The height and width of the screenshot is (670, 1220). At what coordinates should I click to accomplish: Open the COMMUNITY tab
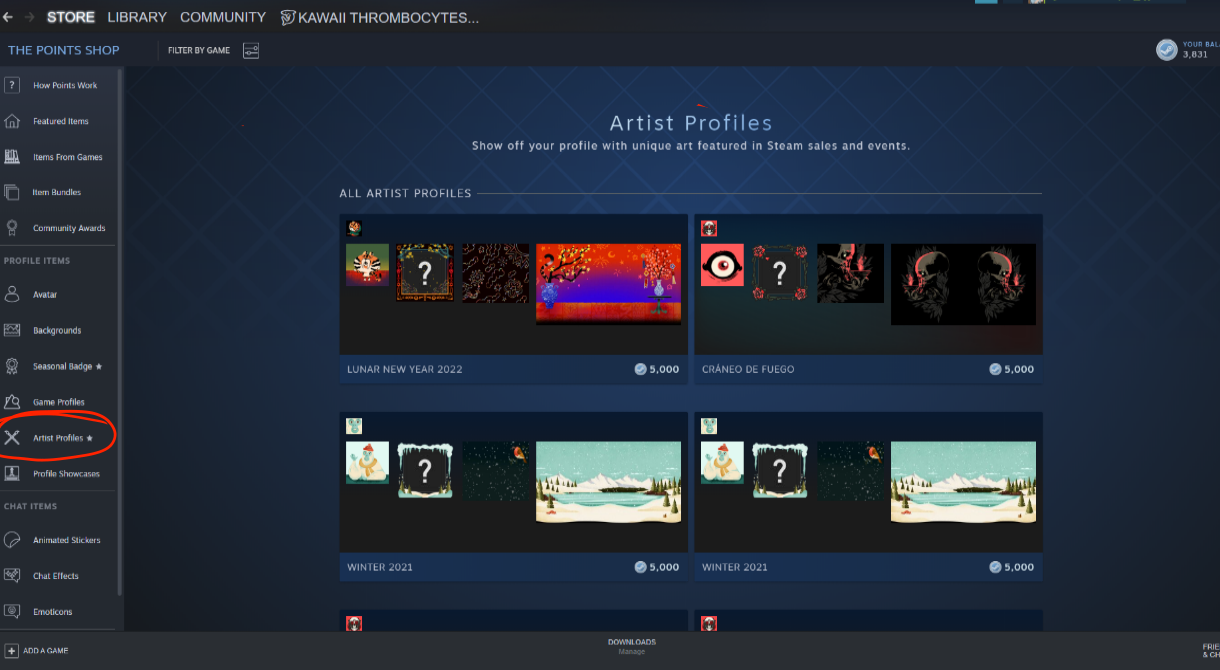[223, 17]
